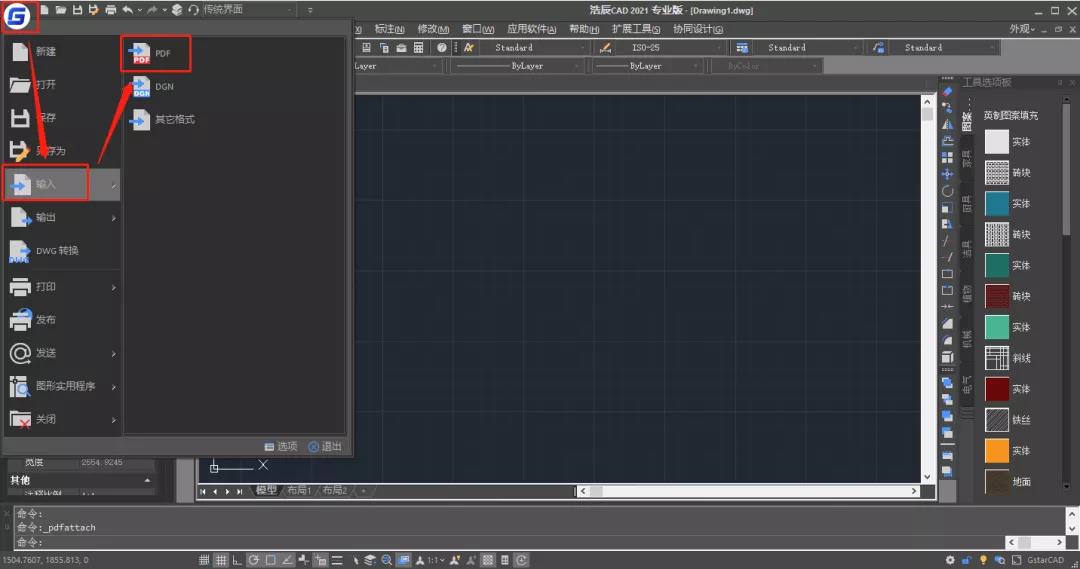Click the 退出 exit button
1080x569 pixels.
(325, 446)
